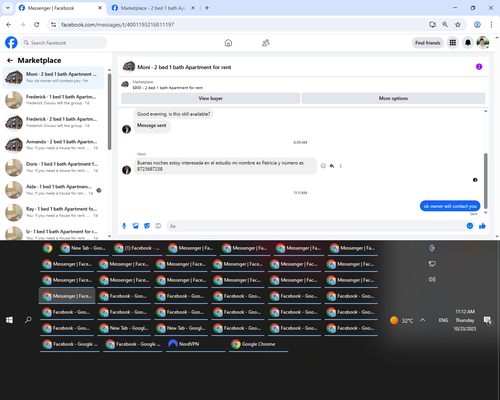Screen dimensions: 500x400
Task: Click the voice clip microphone icon
Action: [x=124, y=226]
